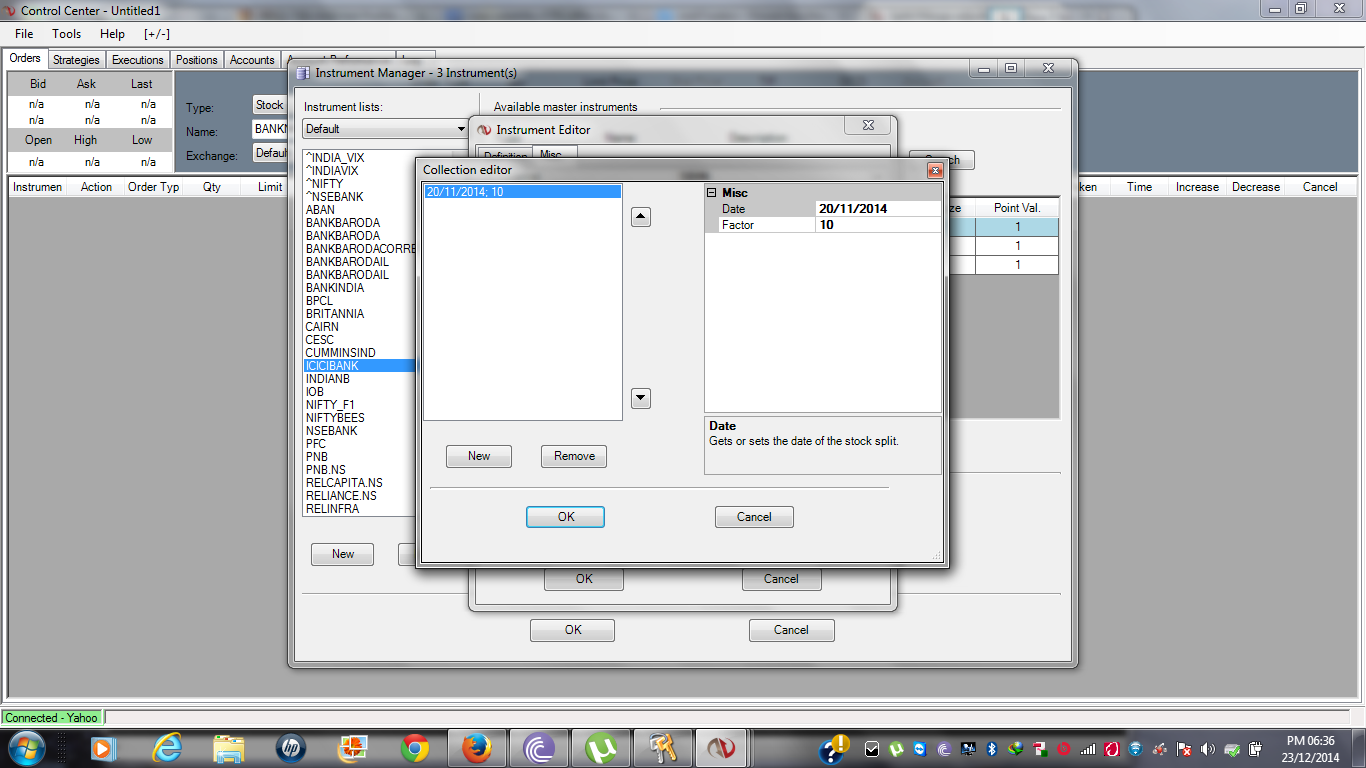
Task: Launch Windows Media Player from the taskbar
Action: point(103,748)
